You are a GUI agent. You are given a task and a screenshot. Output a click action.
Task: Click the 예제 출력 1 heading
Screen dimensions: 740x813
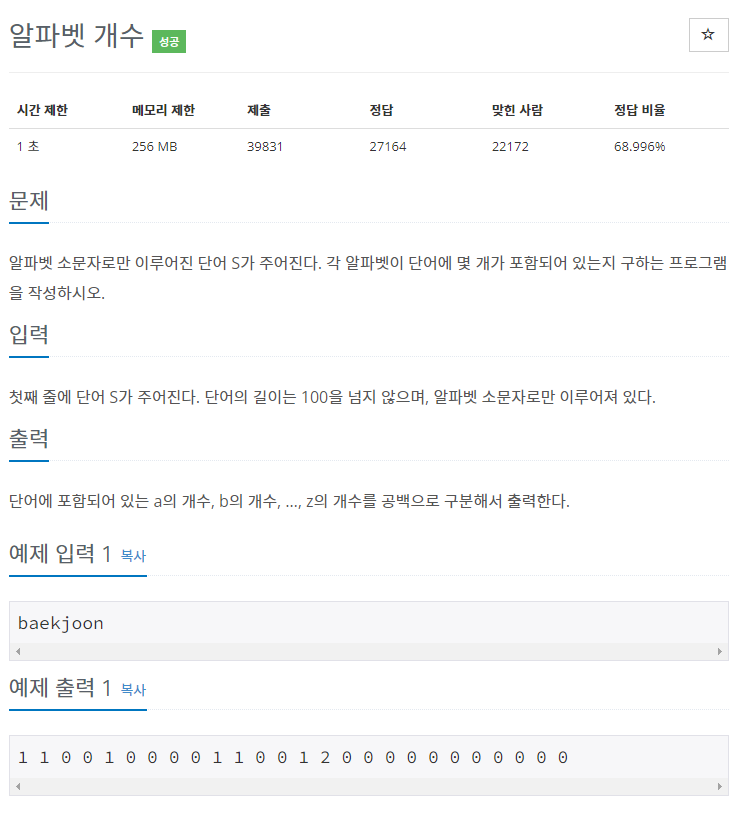(61, 688)
